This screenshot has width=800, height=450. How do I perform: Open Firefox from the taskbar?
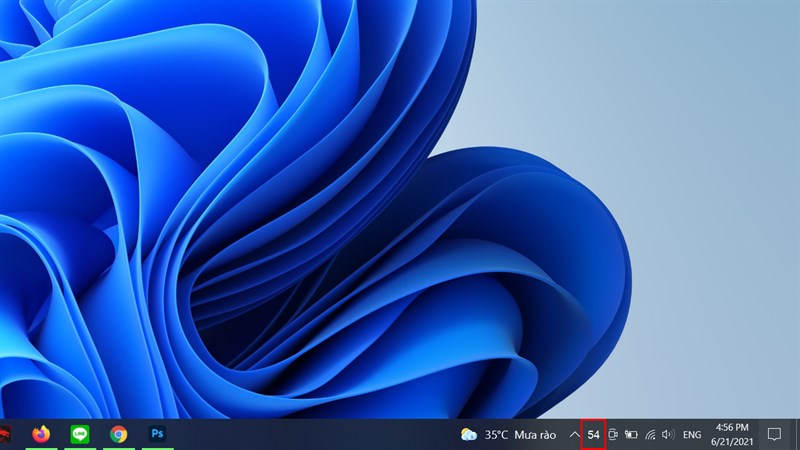click(x=41, y=434)
